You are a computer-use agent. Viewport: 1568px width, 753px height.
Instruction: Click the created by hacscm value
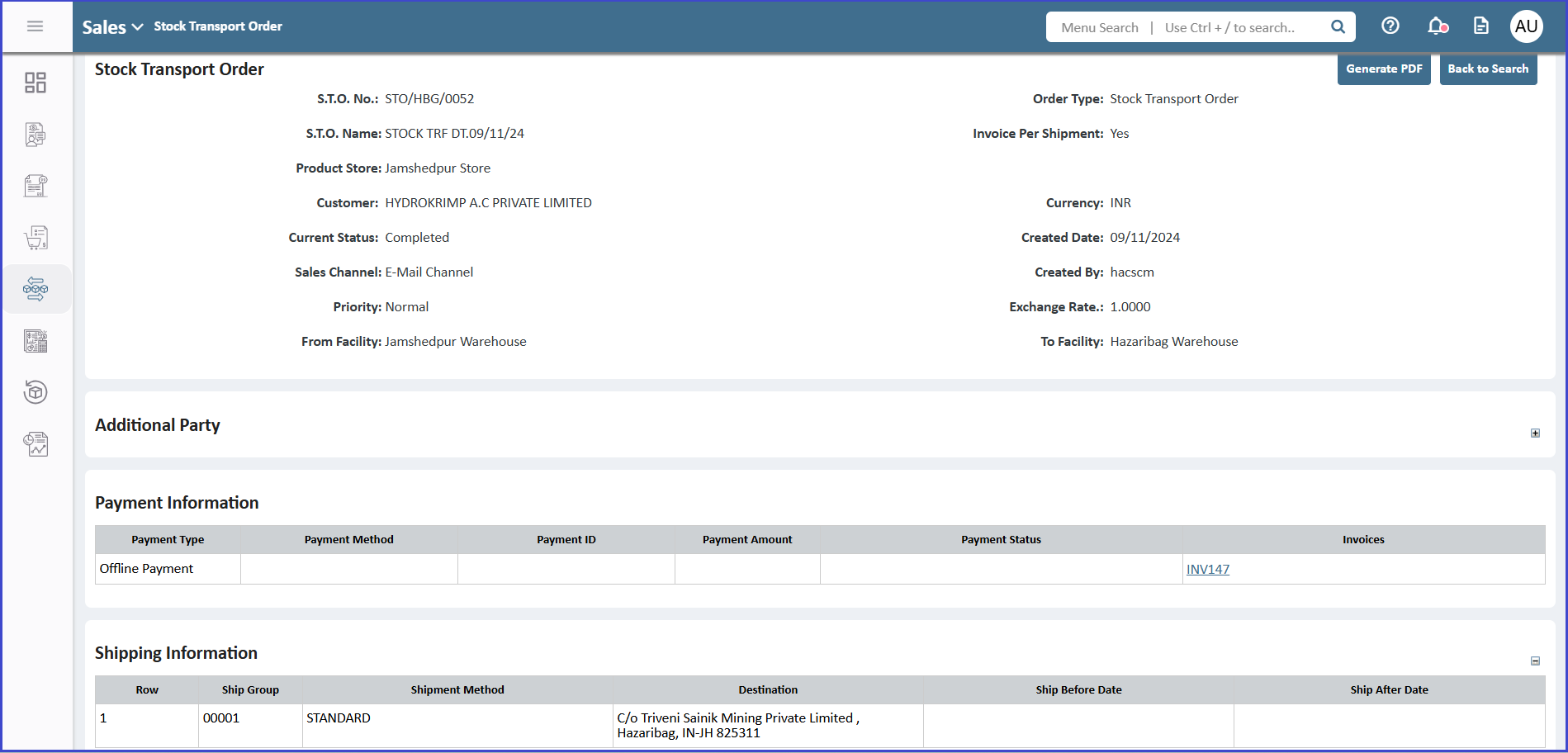[x=1132, y=272]
